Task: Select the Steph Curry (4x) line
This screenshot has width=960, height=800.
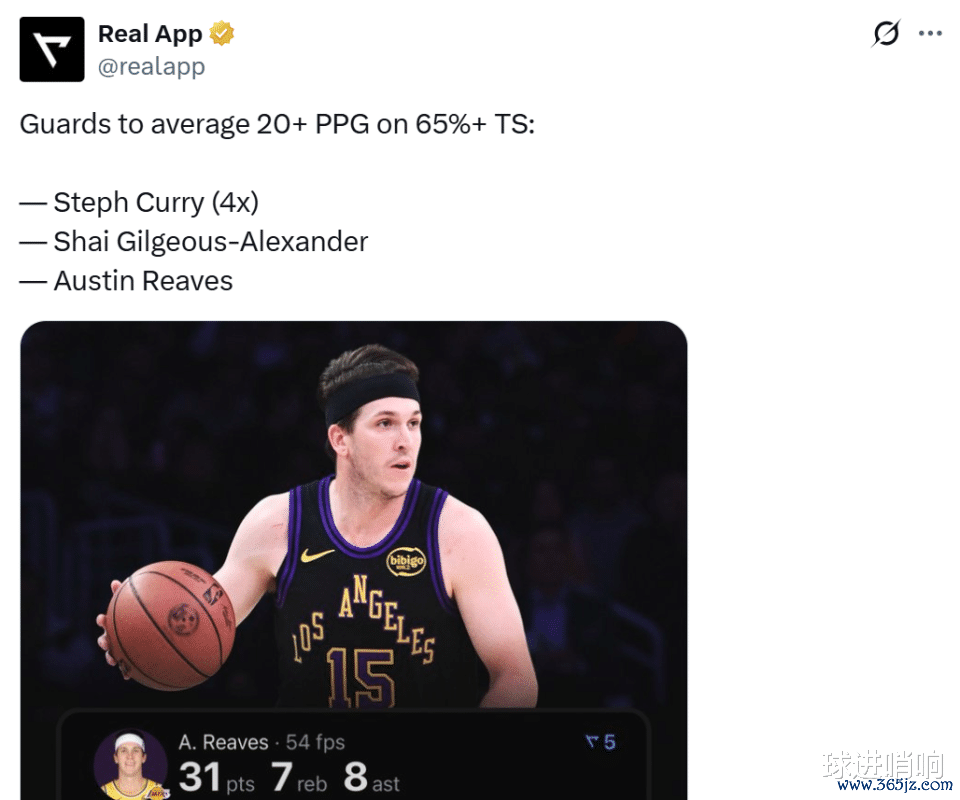Action: click(x=139, y=203)
